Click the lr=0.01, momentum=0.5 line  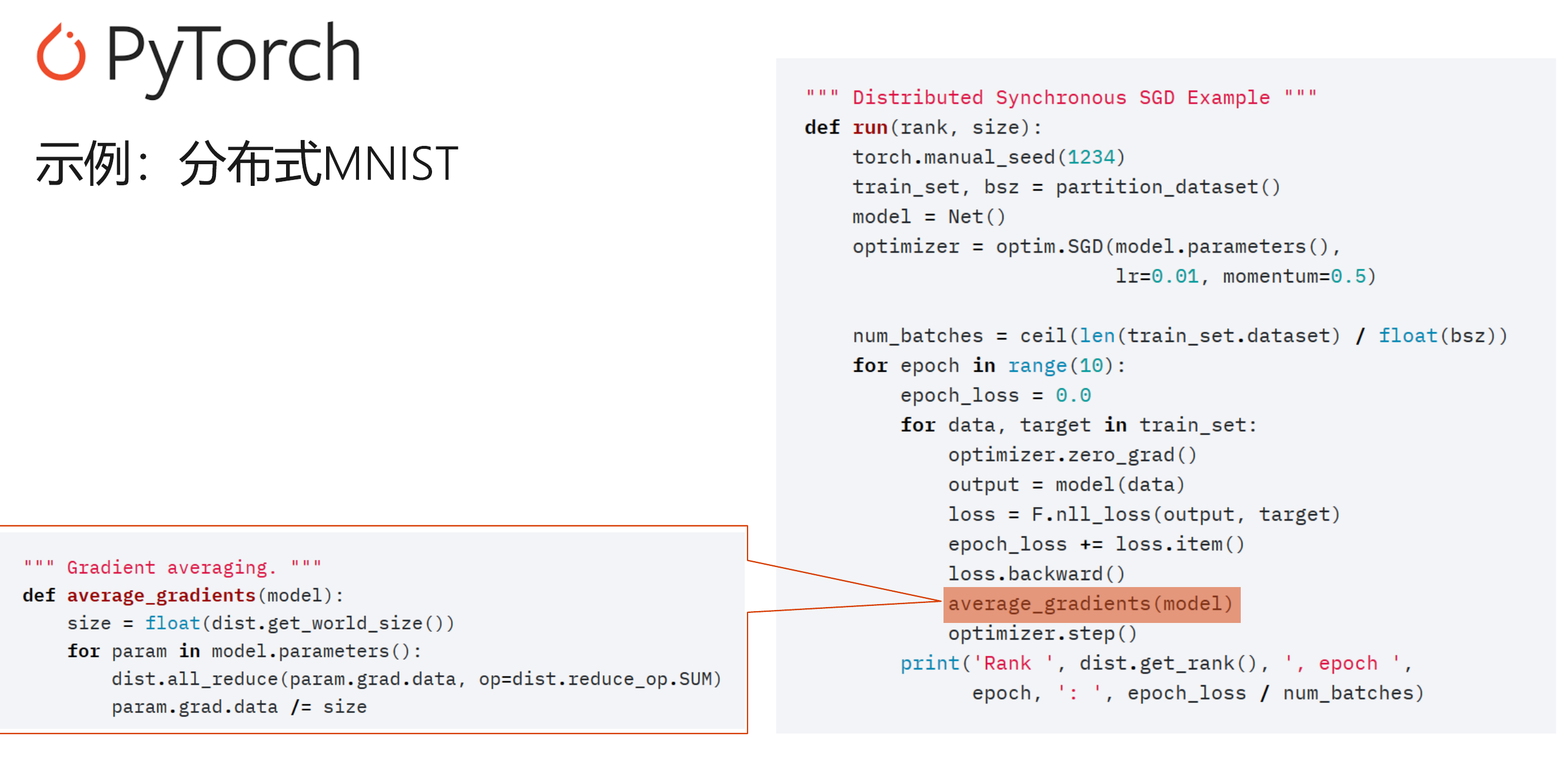coord(1245,276)
